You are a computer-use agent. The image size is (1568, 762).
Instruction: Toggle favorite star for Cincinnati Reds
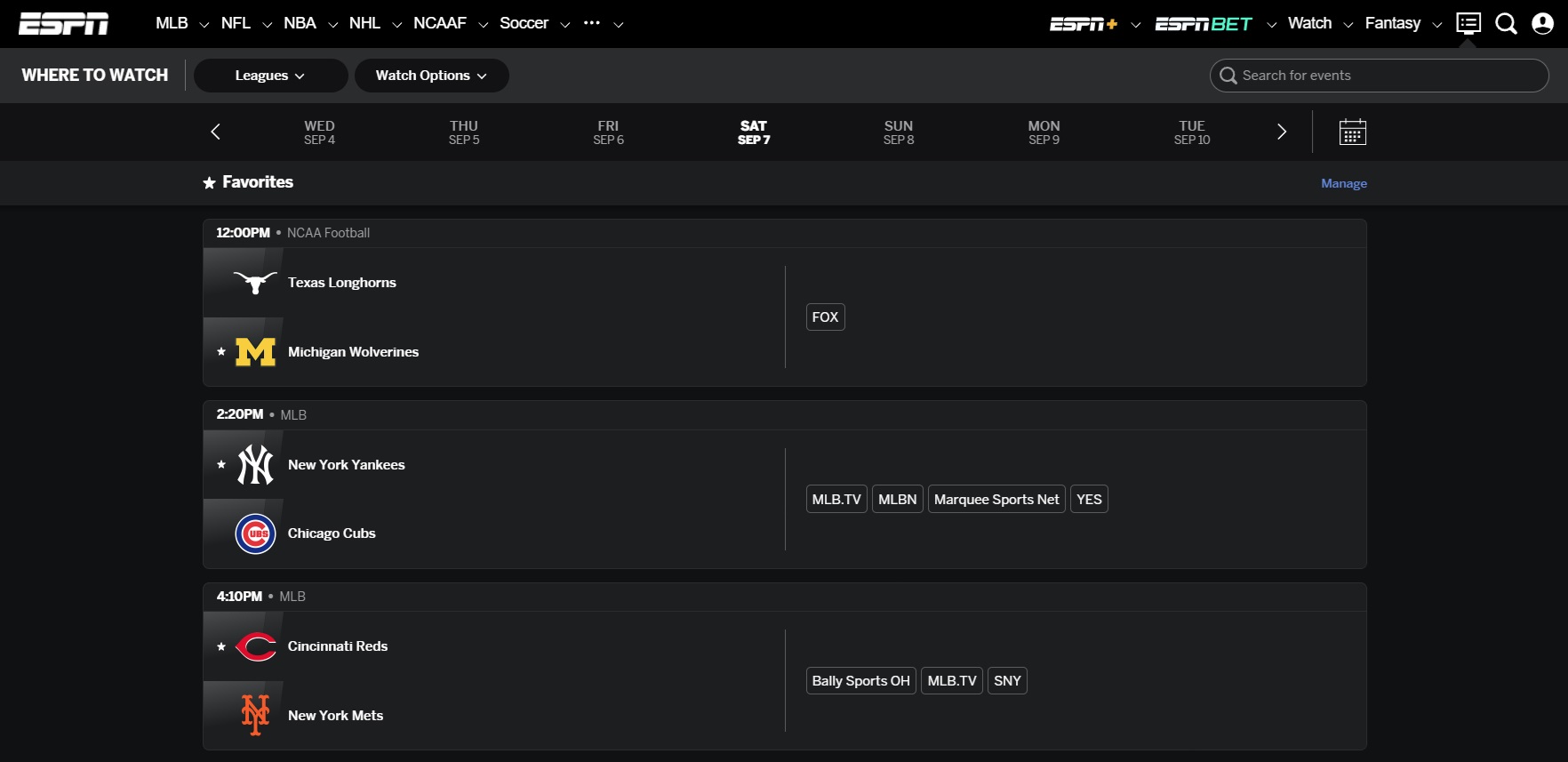221,646
